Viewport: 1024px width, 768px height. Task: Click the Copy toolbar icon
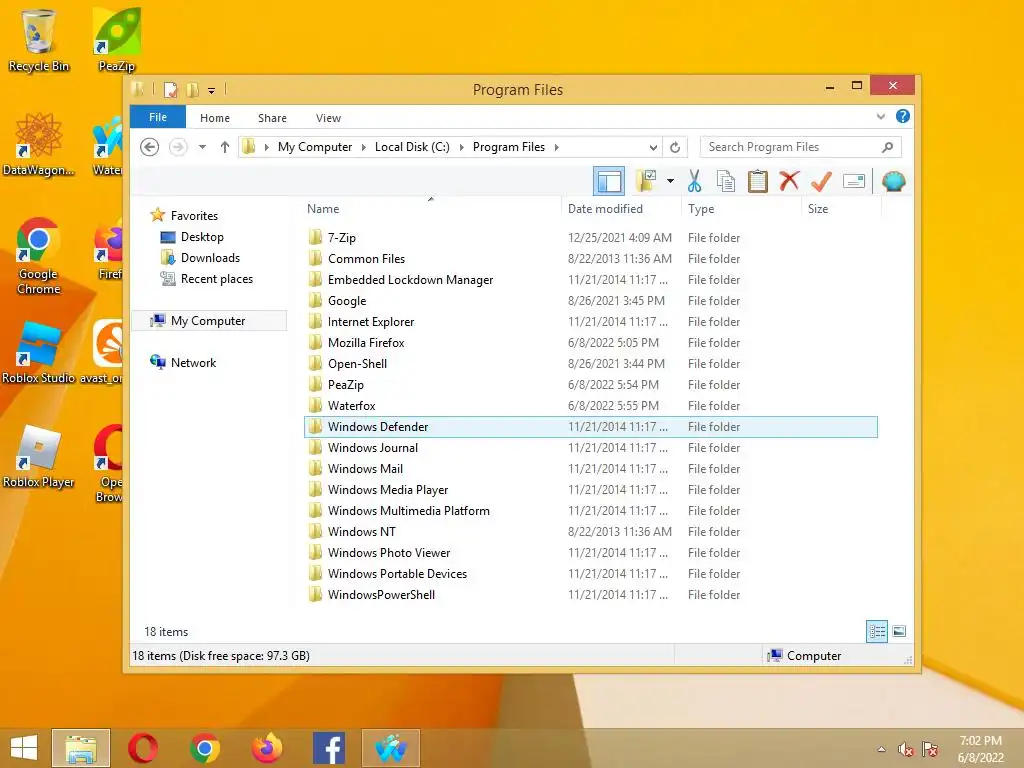click(x=726, y=181)
